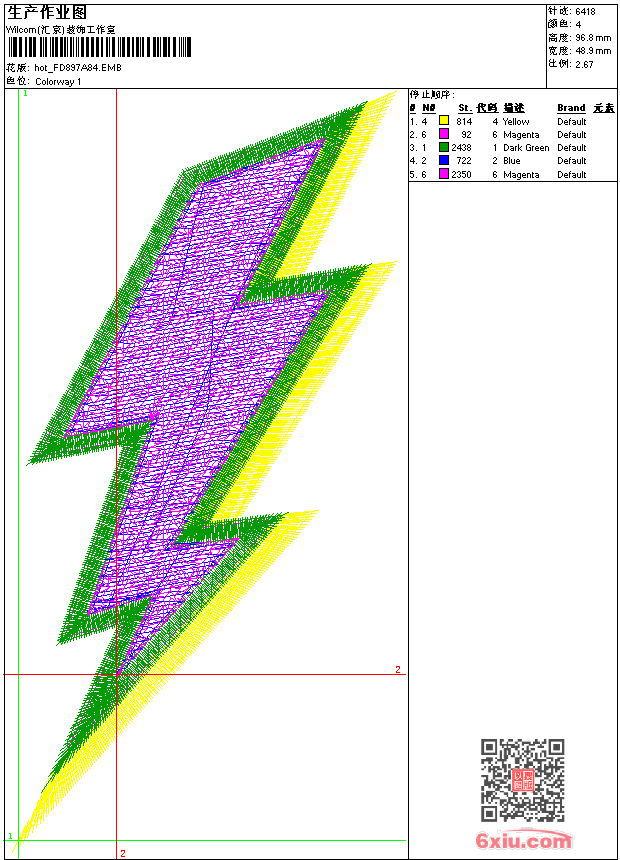620x860 pixels.
Task: Click the '停止顺序:' heading
Action: point(432,94)
